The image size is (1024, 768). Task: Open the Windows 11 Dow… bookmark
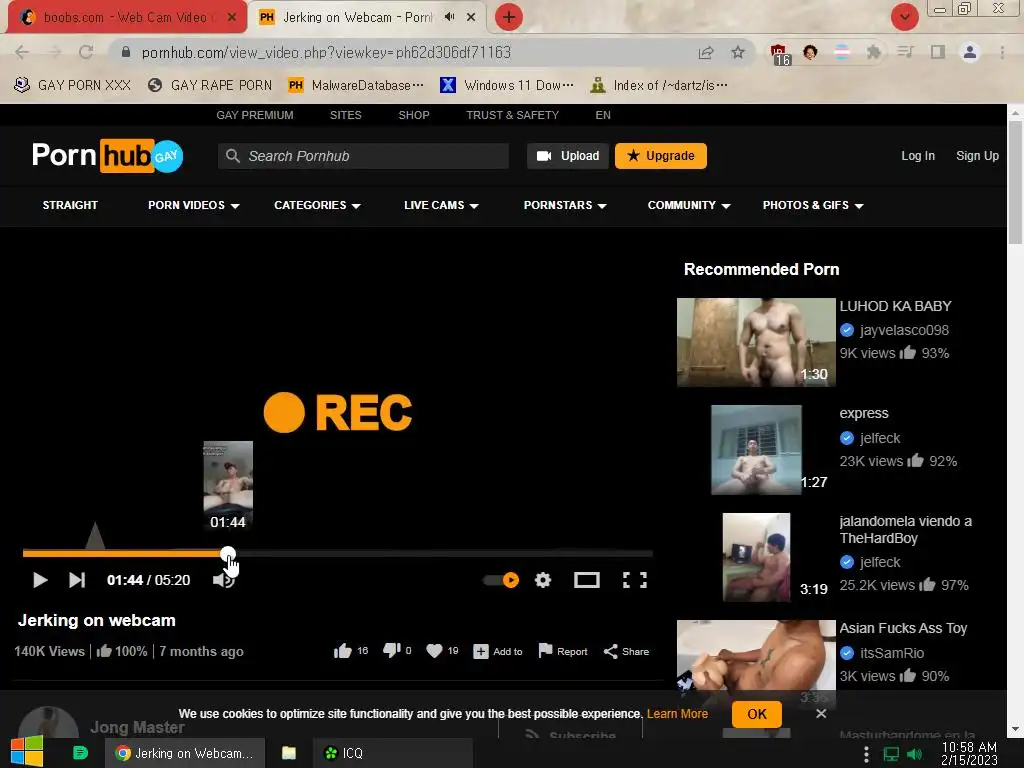tap(507, 85)
